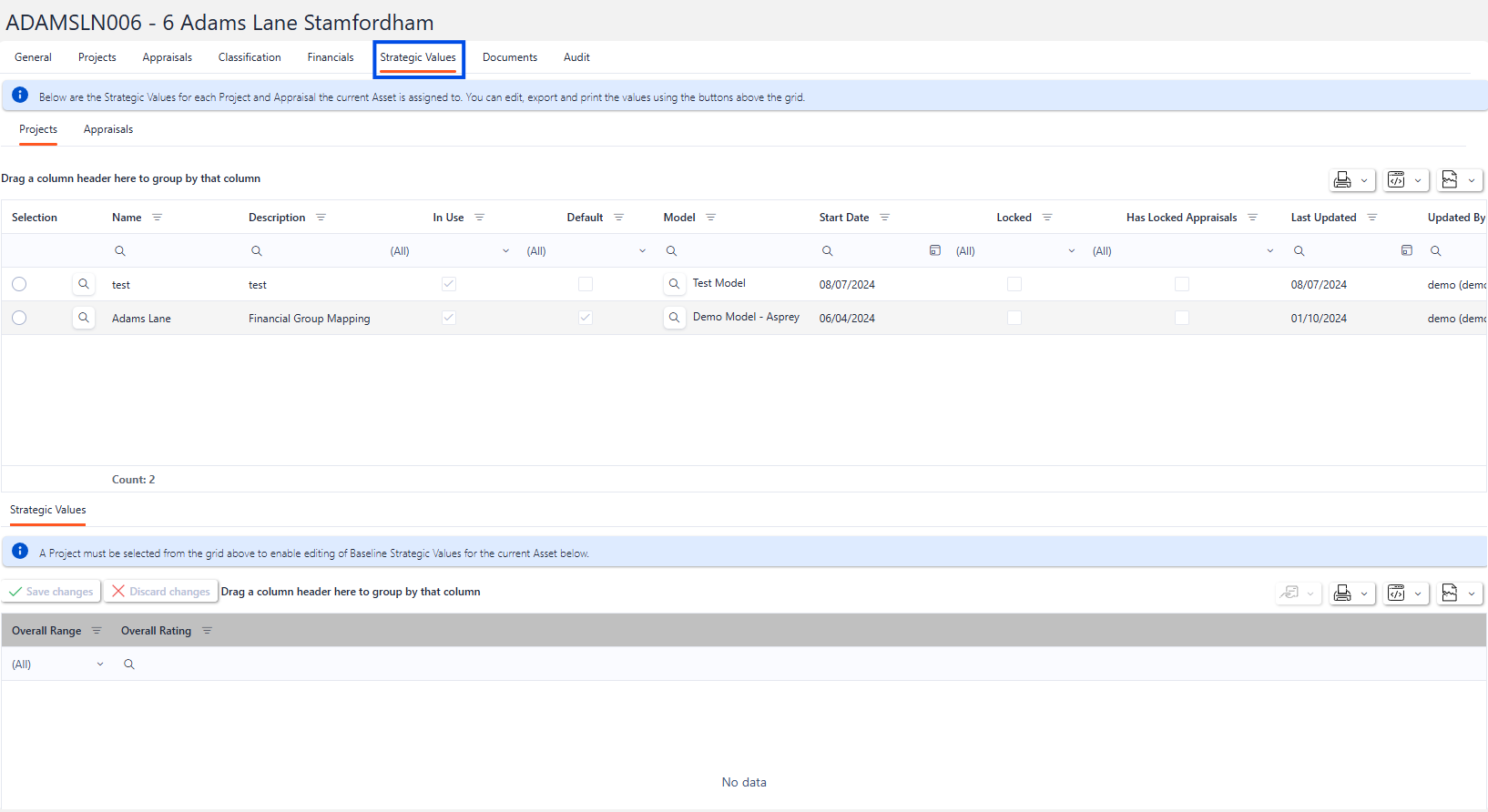This screenshot has height=812, width=1488.
Task: Expand the Locked column filter dropdown
Action: tap(1071, 251)
